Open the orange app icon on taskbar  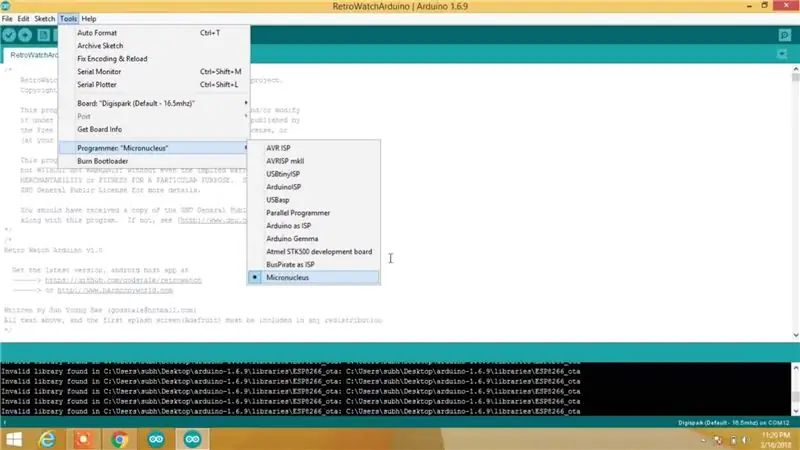tap(84, 439)
